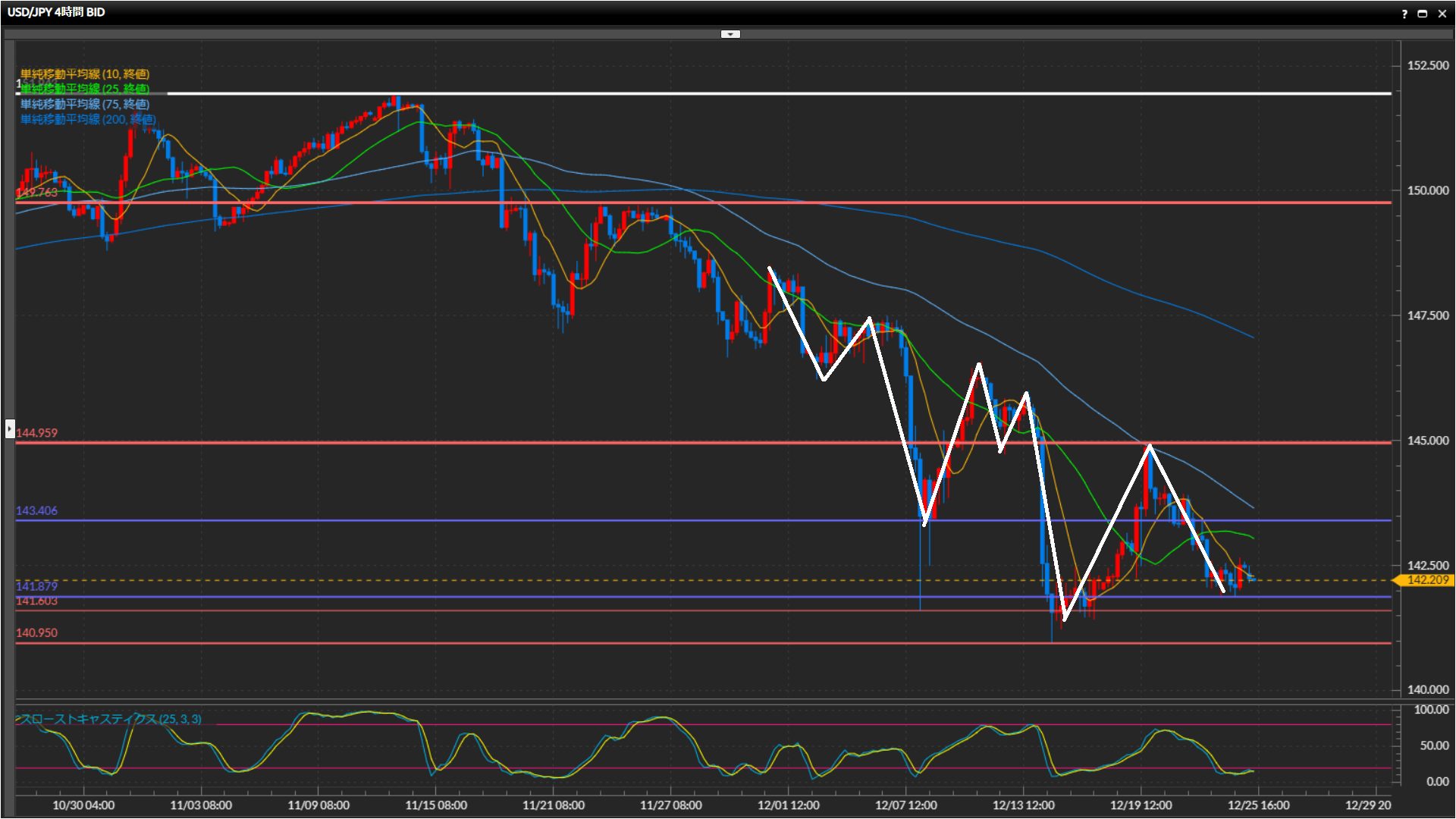Image resolution: width=1456 pixels, height=819 pixels.
Task: Click the 12/19 12:00 time axis label
Action: point(1141,805)
